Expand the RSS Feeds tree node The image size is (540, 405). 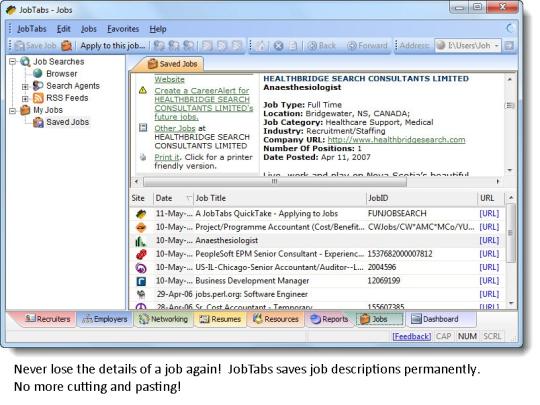pos(25,98)
